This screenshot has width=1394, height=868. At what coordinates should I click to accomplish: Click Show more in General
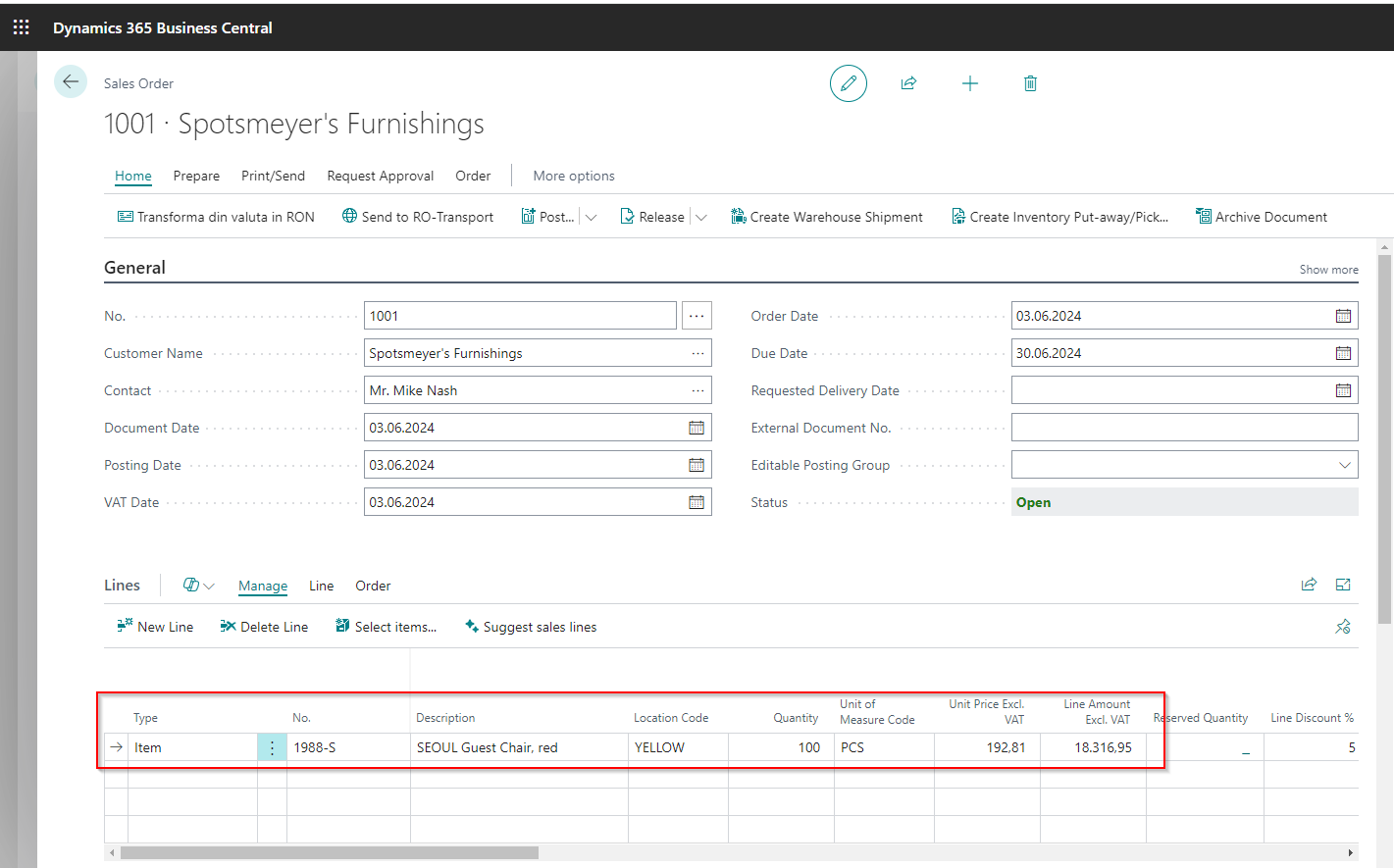pyautogui.click(x=1329, y=270)
